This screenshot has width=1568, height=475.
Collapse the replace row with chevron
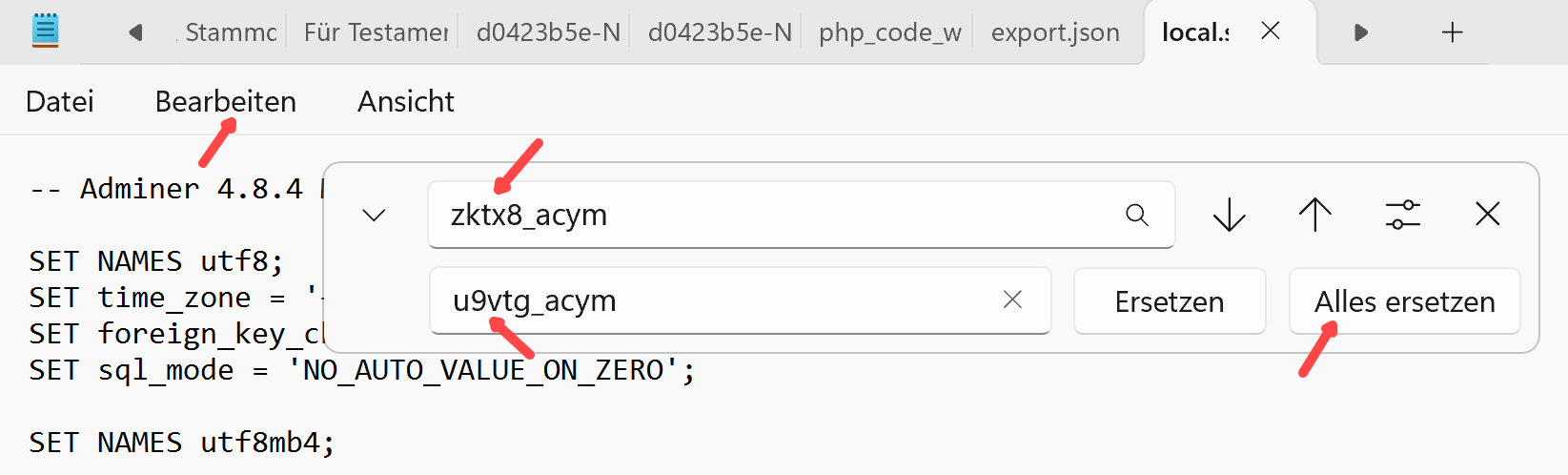point(374,215)
